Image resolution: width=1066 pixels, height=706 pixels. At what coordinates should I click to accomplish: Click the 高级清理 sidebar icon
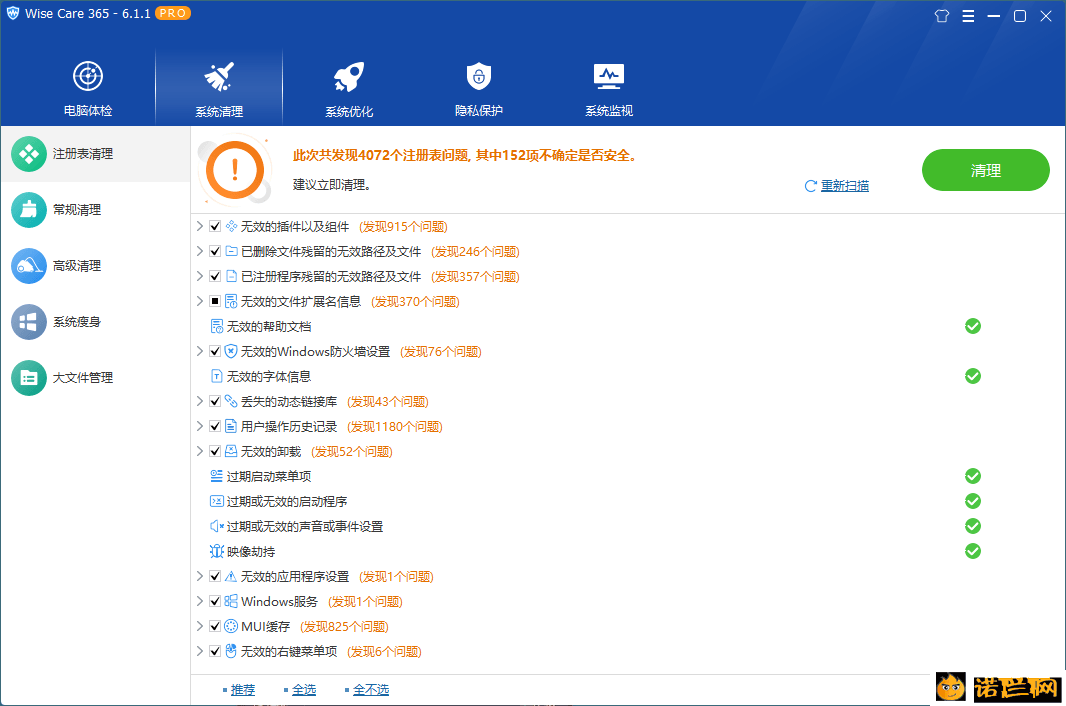(x=29, y=265)
